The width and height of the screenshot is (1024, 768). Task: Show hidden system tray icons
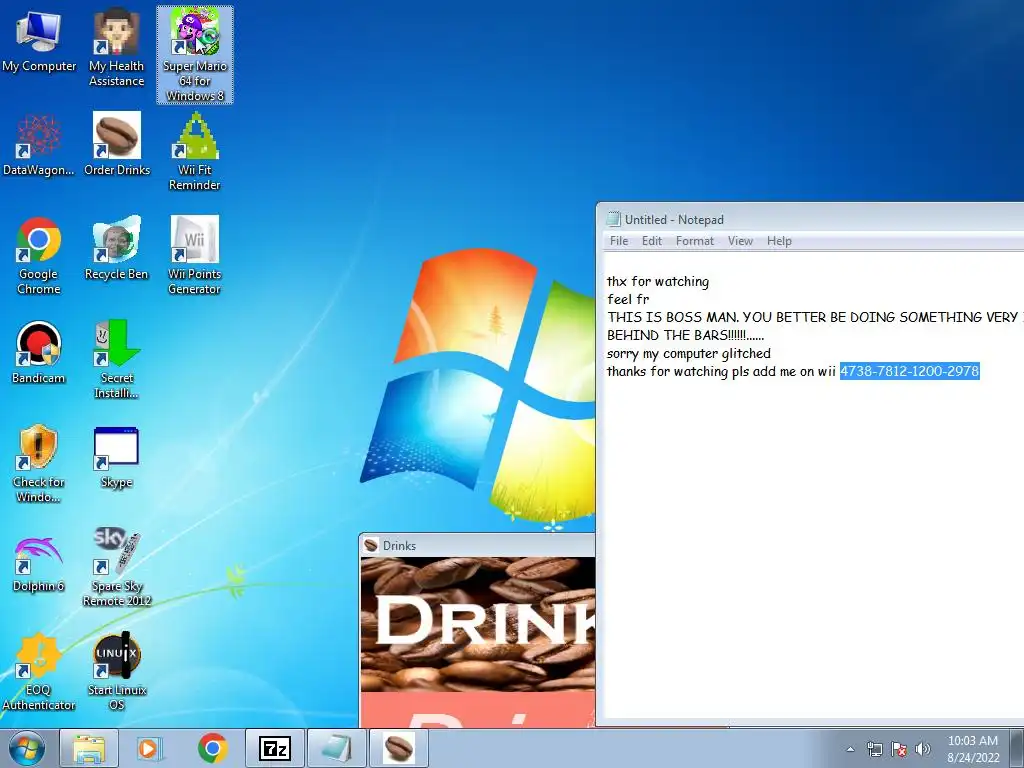click(x=850, y=749)
